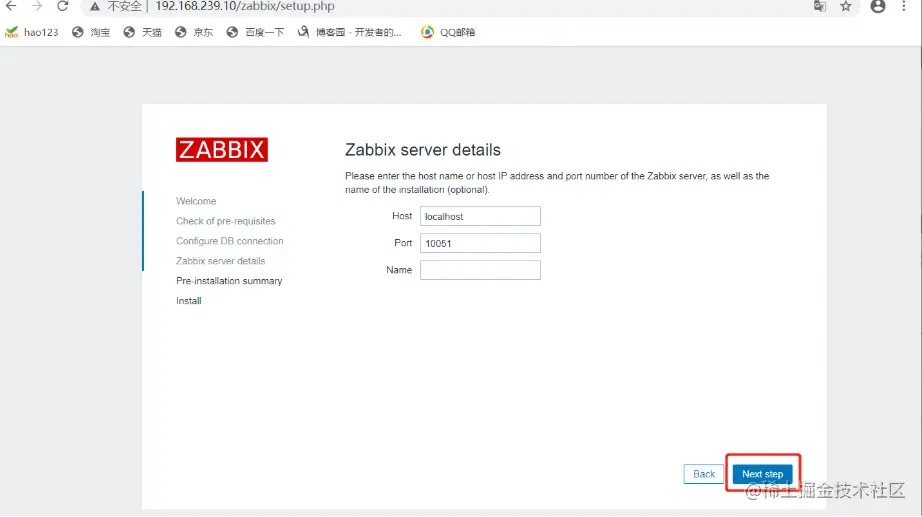This screenshot has width=922, height=517.
Task: Click the browser forward arrow
Action: (x=37, y=6)
